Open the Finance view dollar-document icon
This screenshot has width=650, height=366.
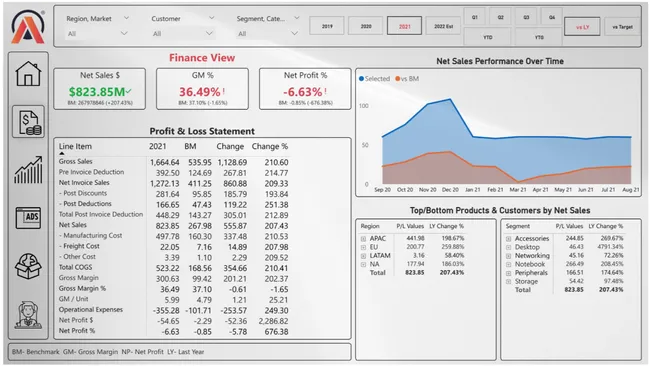coord(28,121)
